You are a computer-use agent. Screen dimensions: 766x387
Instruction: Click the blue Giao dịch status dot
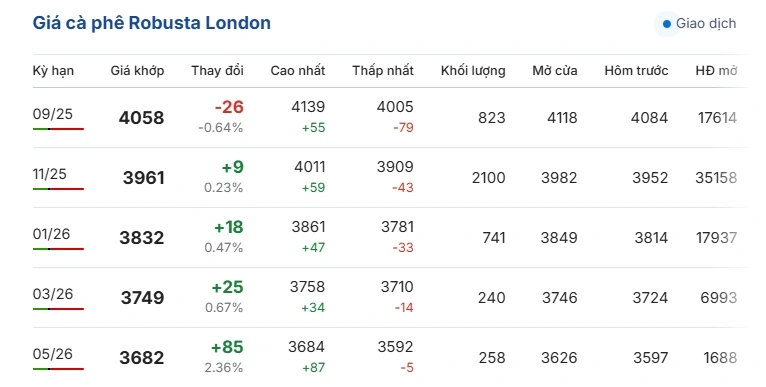coord(666,23)
